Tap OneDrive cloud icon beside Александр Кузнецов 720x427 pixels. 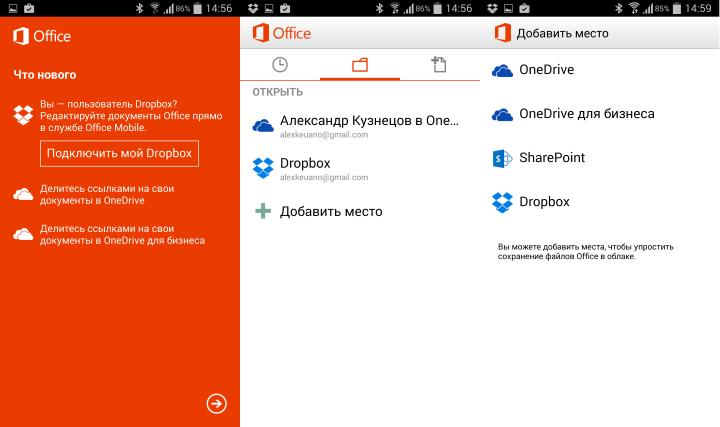[263, 125]
